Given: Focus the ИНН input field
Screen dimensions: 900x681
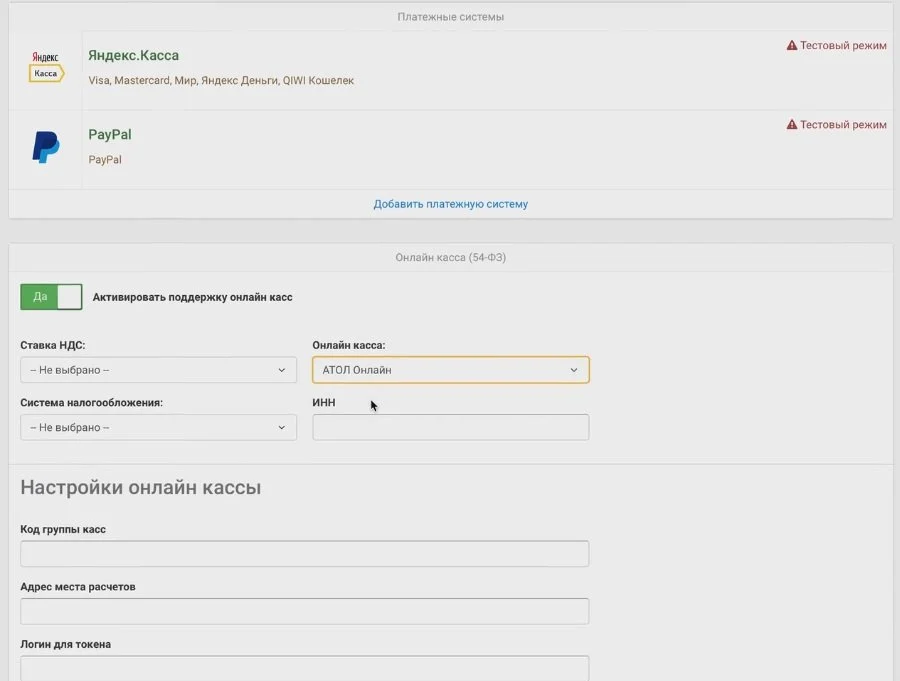Looking at the screenshot, I should click(x=451, y=427).
